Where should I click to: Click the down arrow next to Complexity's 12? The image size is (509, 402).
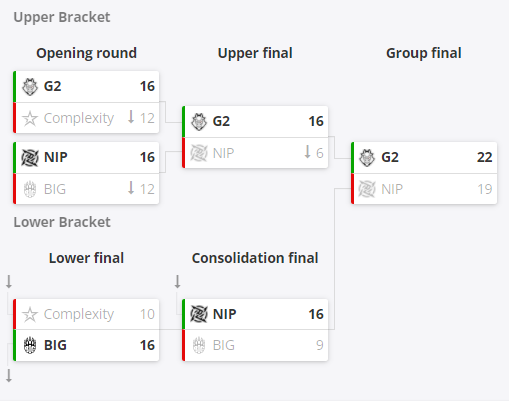click(x=131, y=117)
